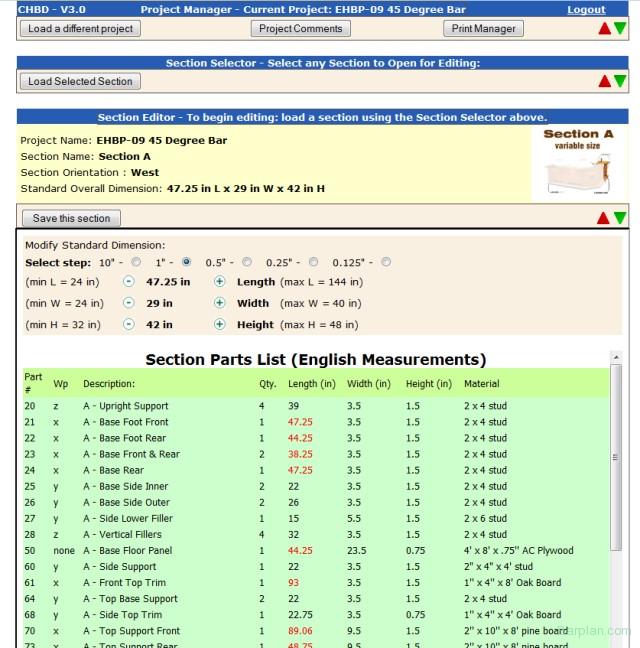Click parts list scrollbar up arrow

616,357
